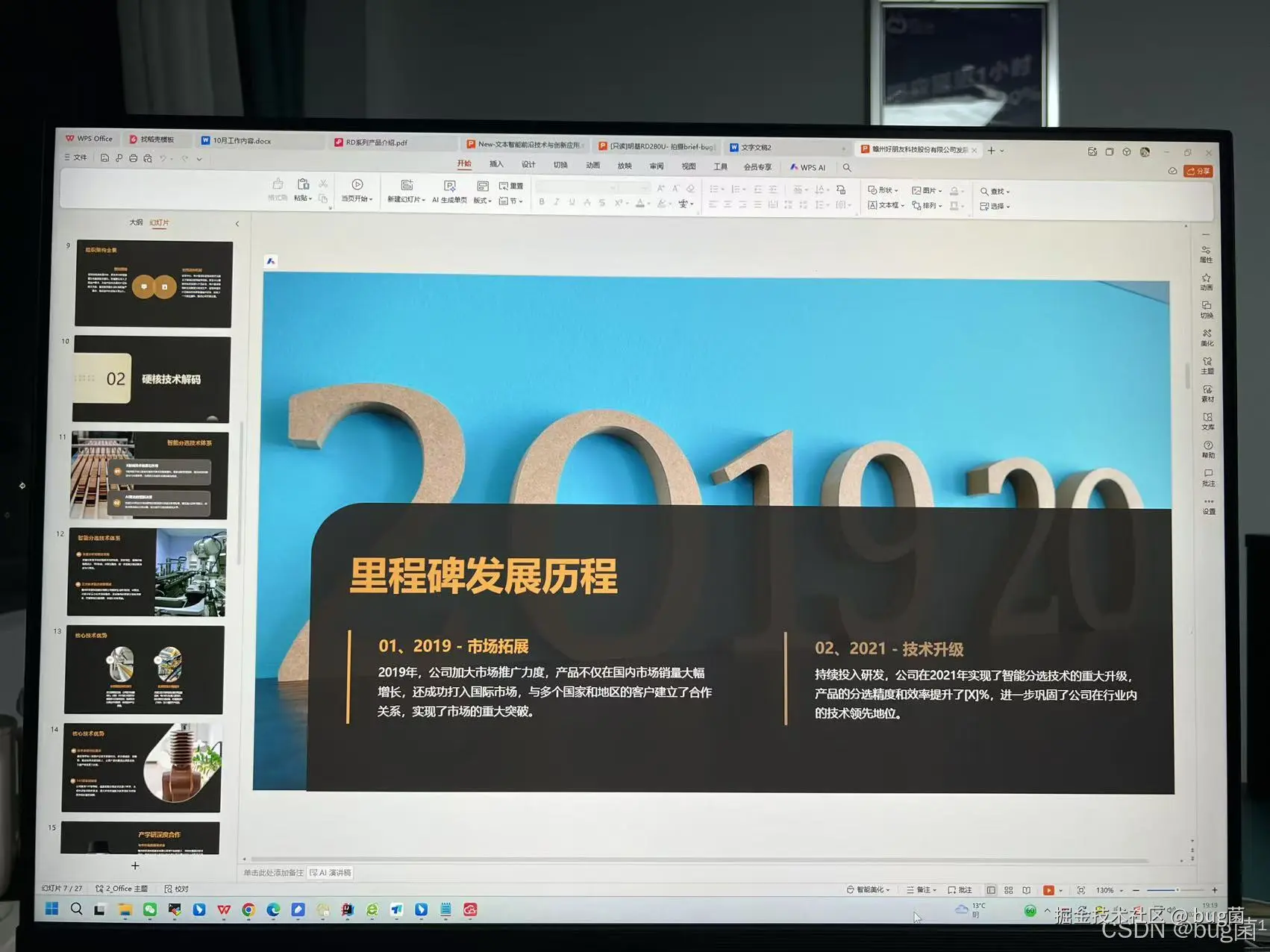Open the 动画 animation panel in right sidebar
This screenshot has width=1270, height=952.
click(1207, 282)
